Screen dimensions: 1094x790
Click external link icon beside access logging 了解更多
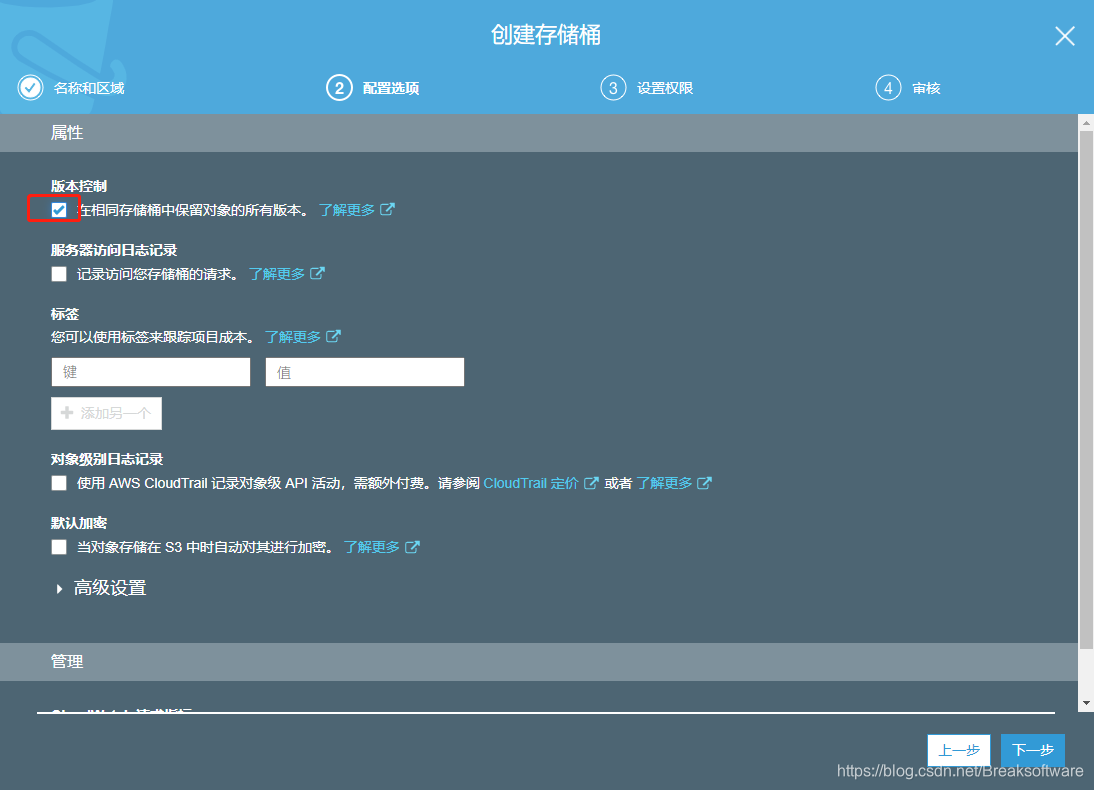pos(317,273)
